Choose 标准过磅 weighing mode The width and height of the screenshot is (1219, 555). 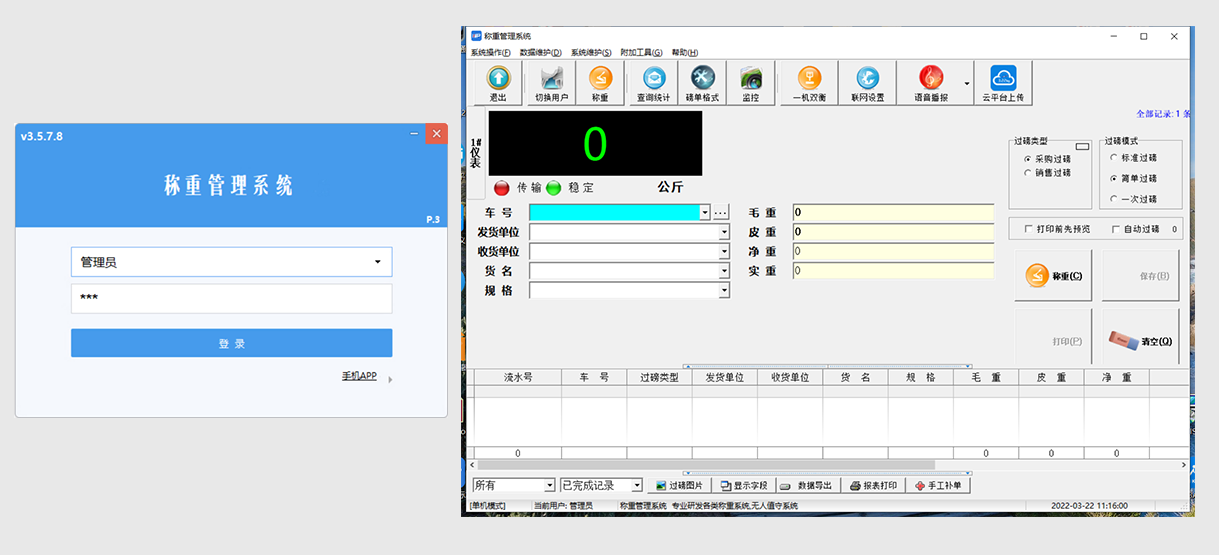pyautogui.click(x=1115, y=157)
